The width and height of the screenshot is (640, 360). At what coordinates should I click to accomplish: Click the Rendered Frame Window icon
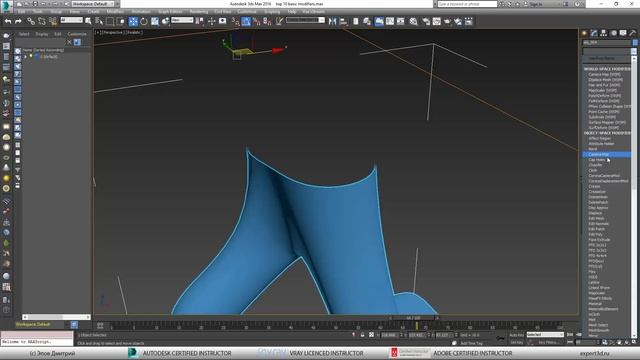(x=437, y=21)
